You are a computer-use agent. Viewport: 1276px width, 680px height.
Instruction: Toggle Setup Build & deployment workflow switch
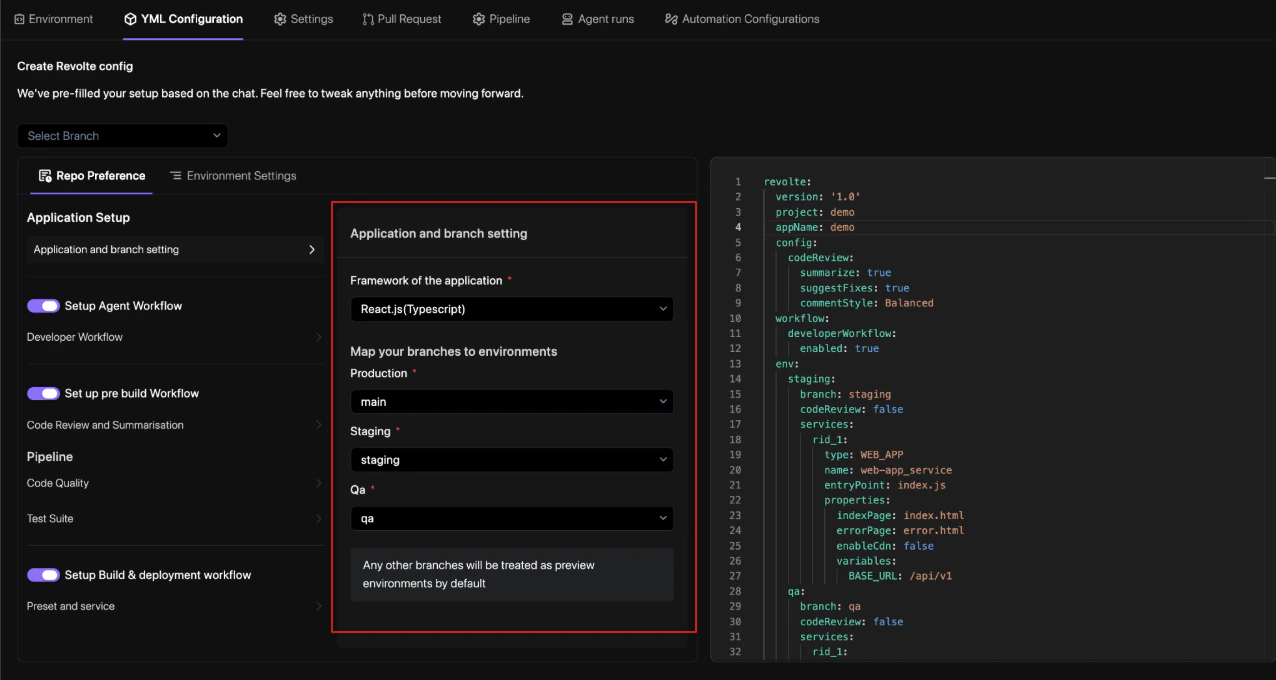pyautogui.click(x=43, y=575)
